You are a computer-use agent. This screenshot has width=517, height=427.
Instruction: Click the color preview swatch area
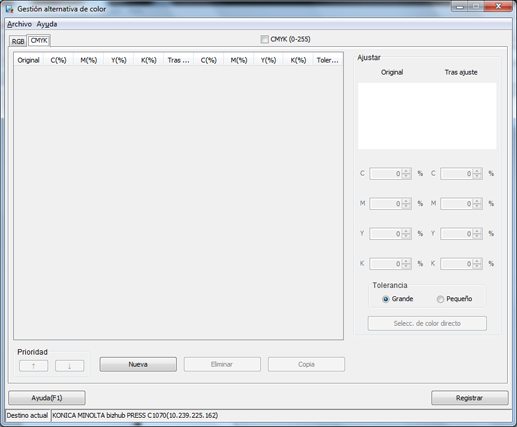(427, 116)
